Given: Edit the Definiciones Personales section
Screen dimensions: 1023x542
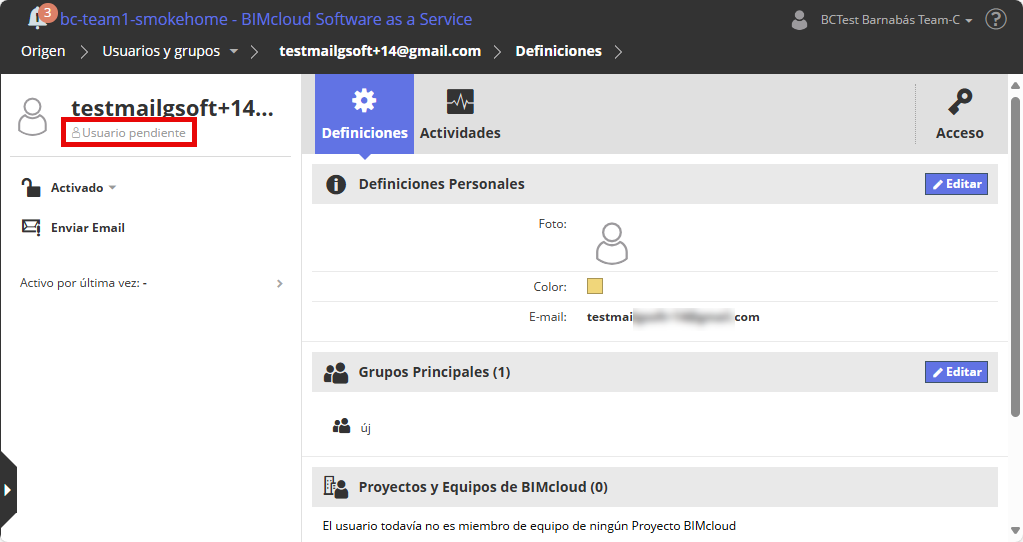Looking at the screenshot, I should [956, 184].
